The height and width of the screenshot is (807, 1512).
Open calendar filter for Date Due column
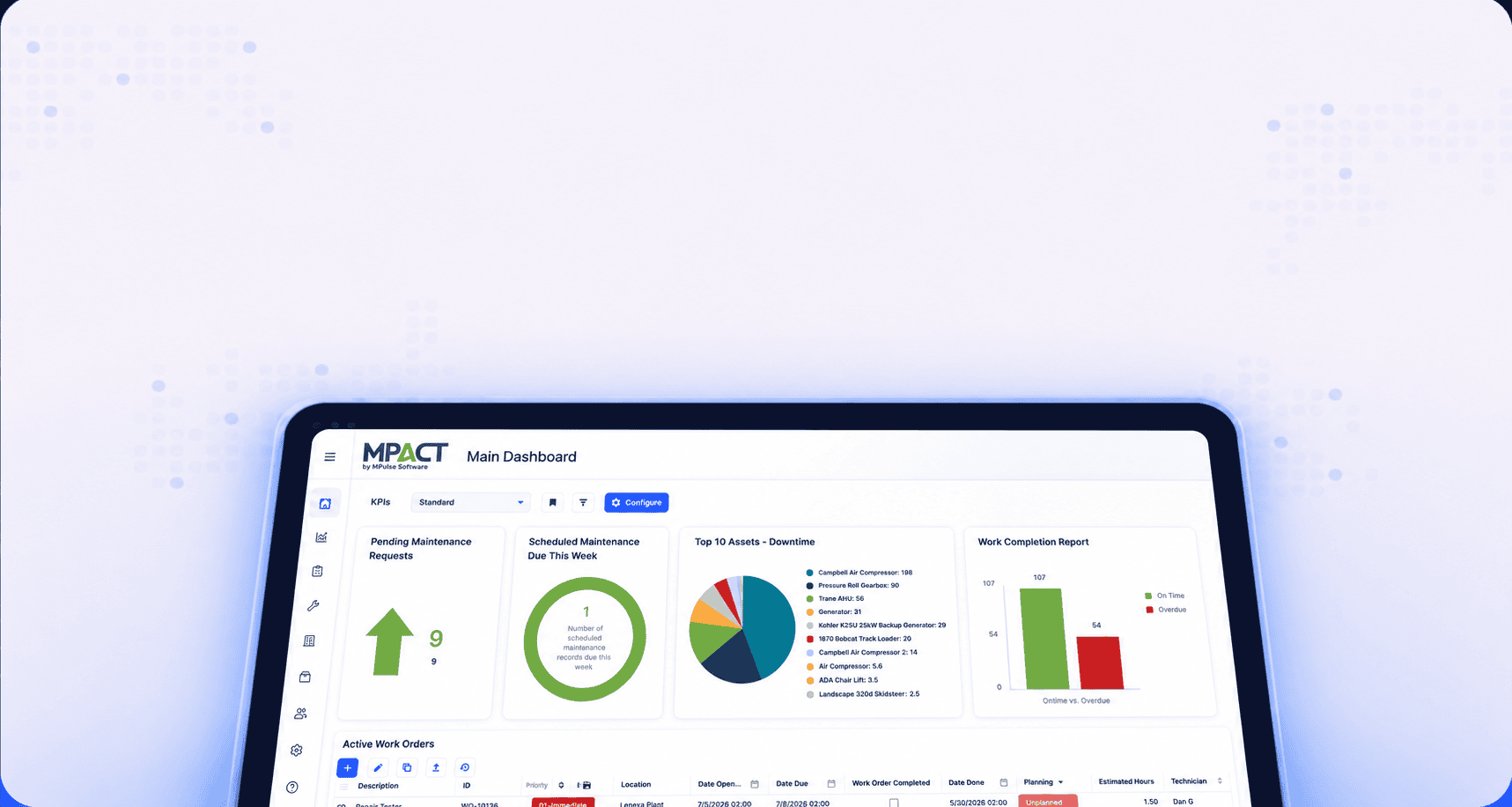click(x=831, y=783)
